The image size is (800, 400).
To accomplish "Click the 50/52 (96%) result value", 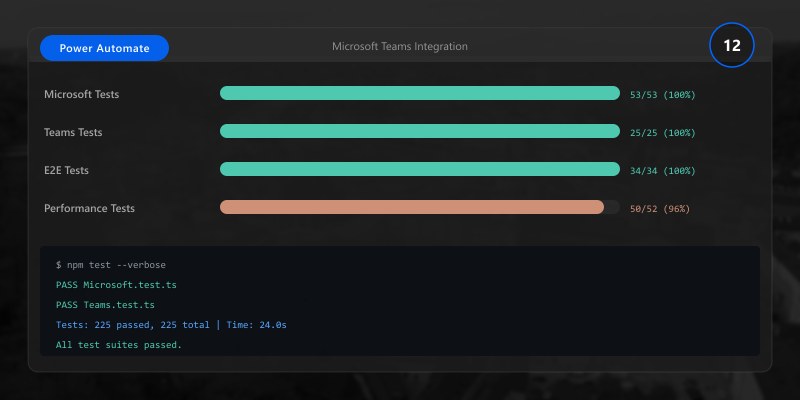I will click(x=660, y=209).
